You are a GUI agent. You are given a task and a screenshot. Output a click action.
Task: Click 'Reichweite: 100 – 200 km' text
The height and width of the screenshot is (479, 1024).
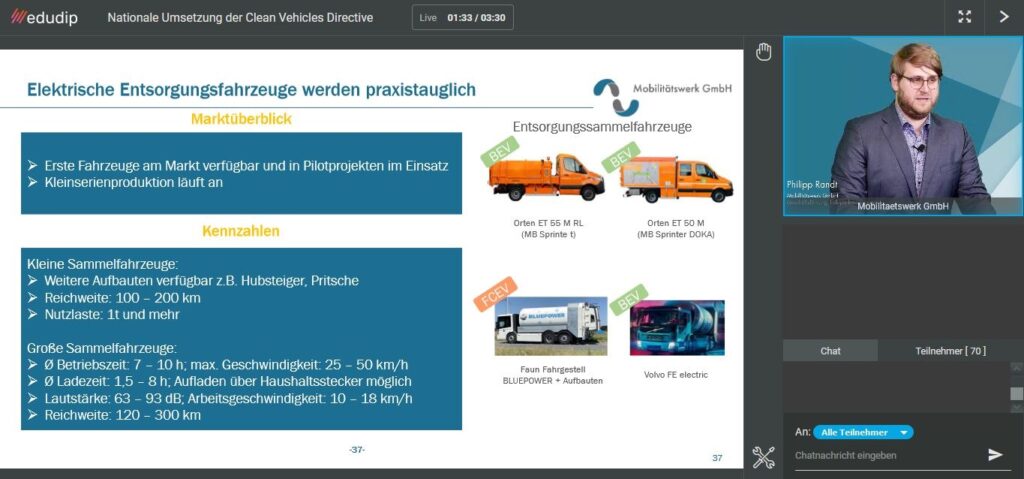[x=122, y=298]
